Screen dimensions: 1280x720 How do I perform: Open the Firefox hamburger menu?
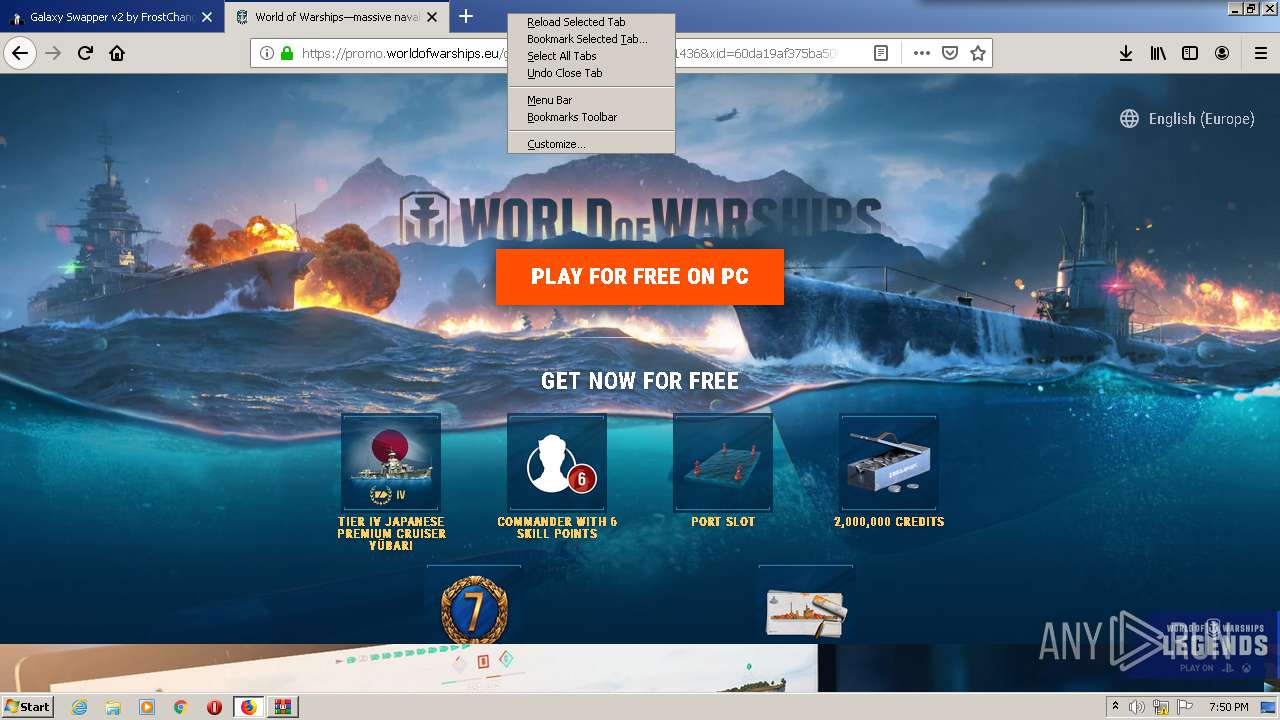(1261, 53)
